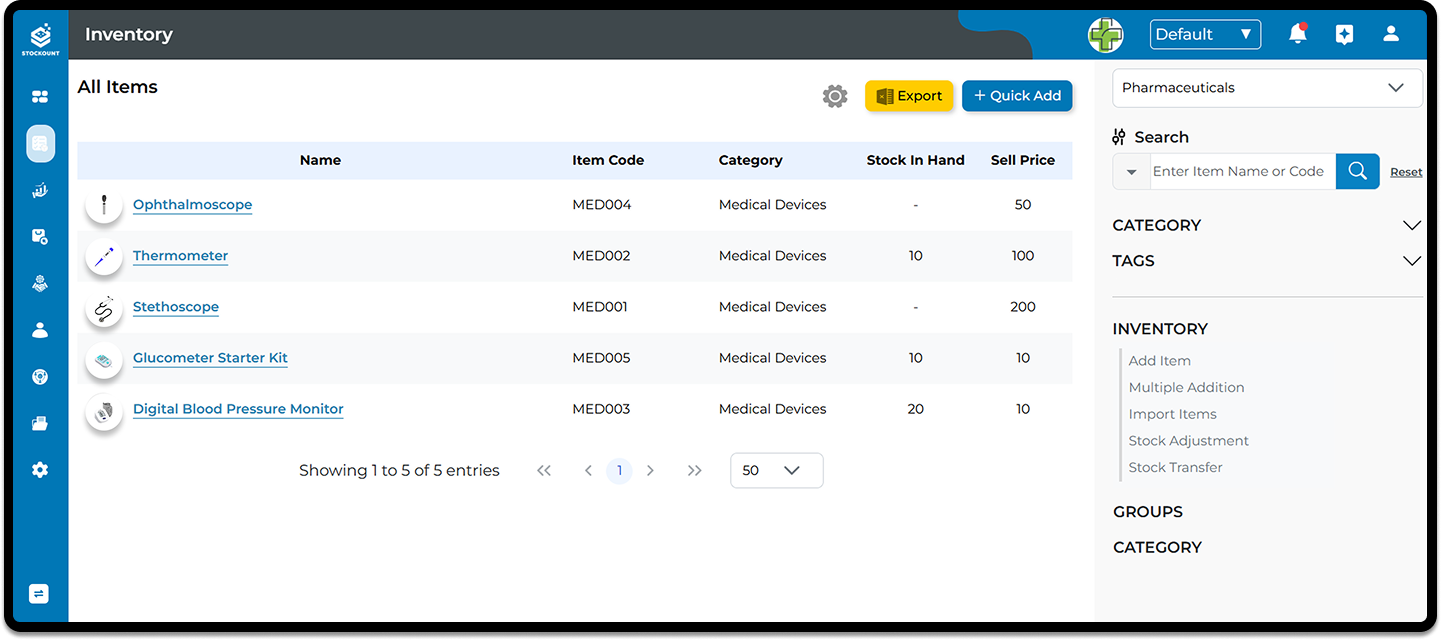
Task: Open the bottom CATEGORY section
Action: 1157,547
